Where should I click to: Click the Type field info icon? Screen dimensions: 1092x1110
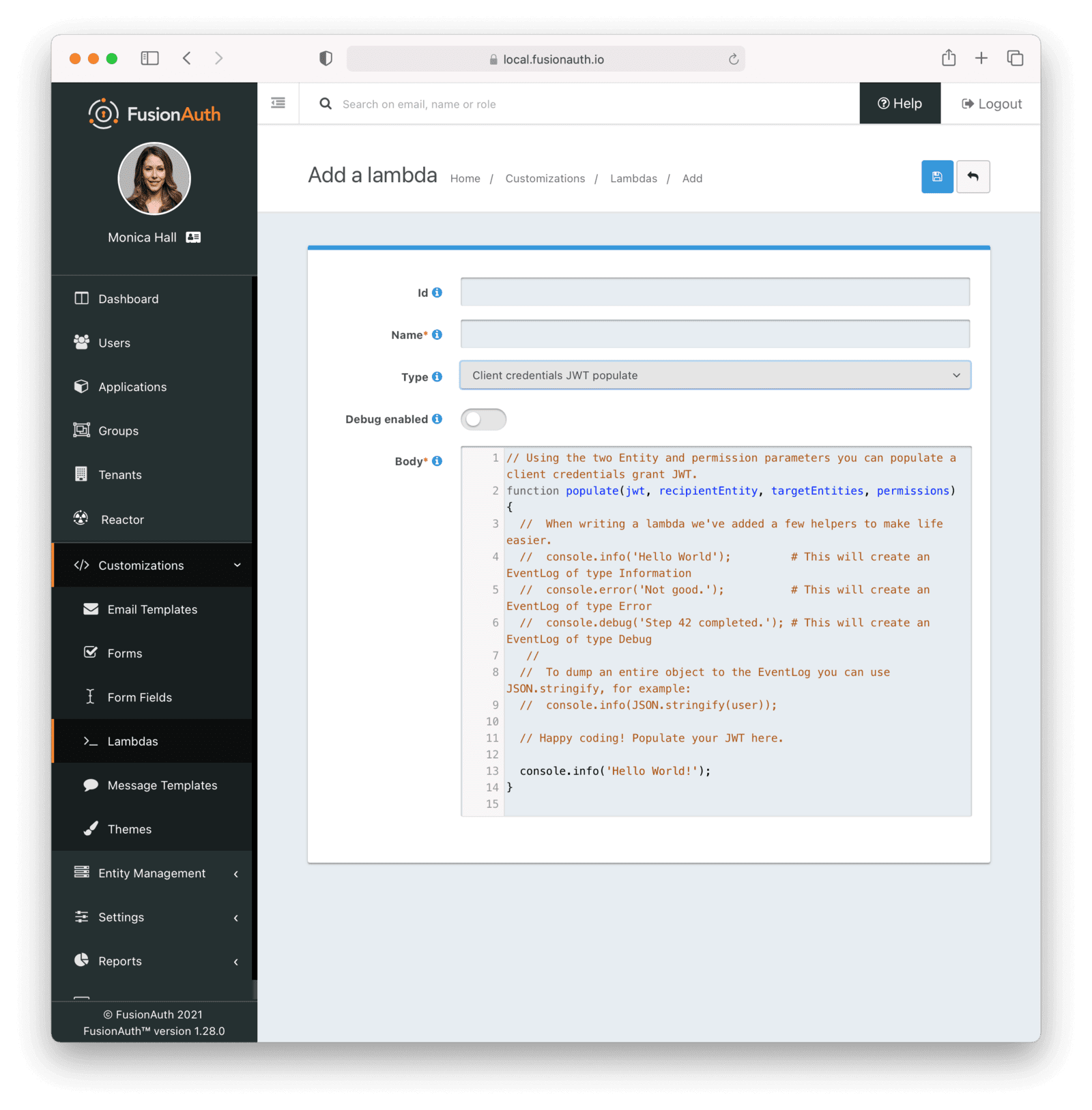pos(437,377)
